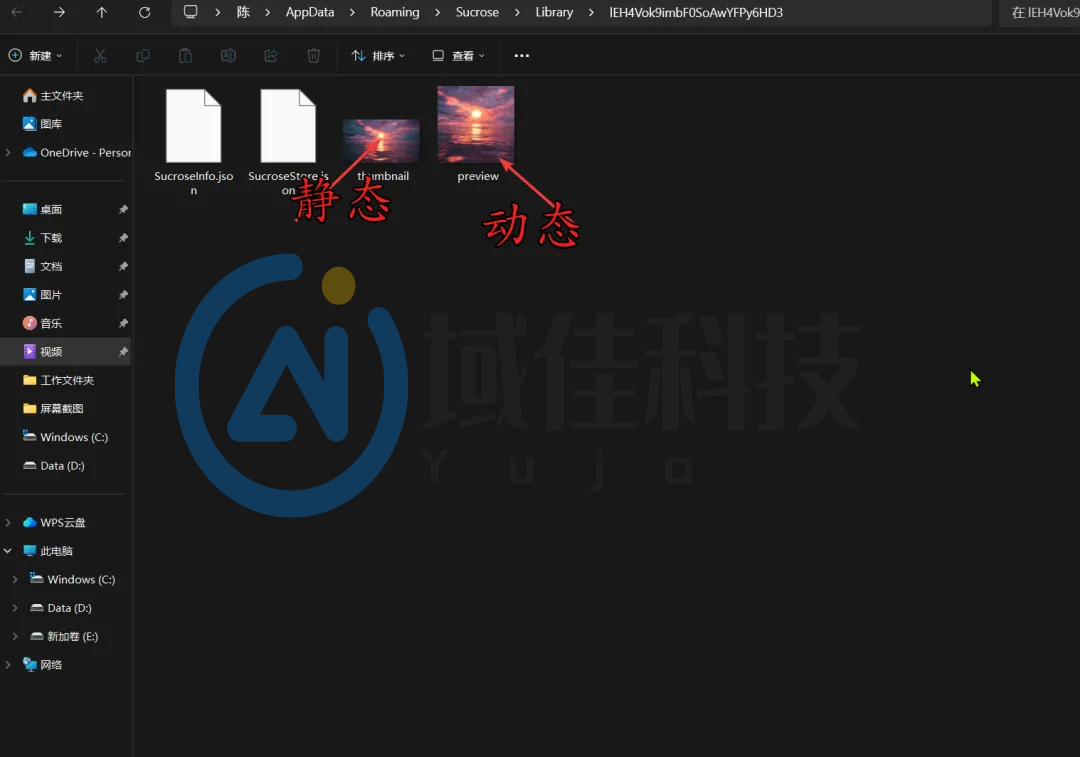Open 新加卷 (E:) drive

[x=64, y=636]
